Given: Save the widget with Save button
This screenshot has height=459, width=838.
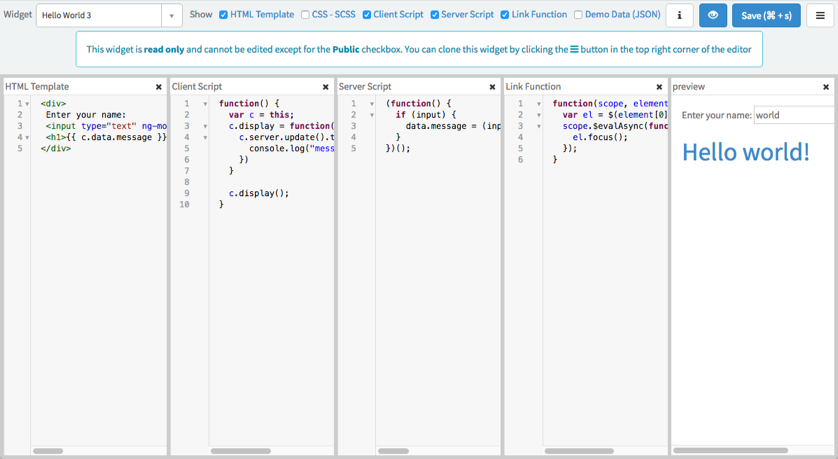Looking at the screenshot, I should (766, 15).
